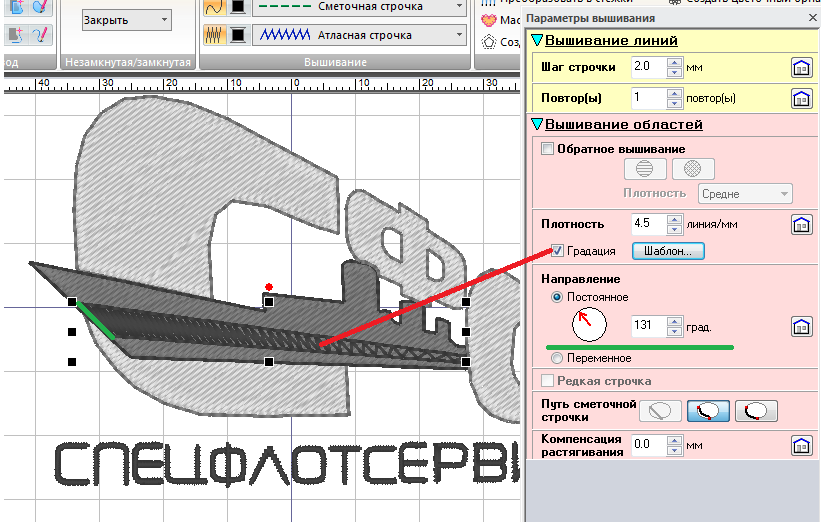
Task: Collapse the Вышивание линий section
Action: 537,40
